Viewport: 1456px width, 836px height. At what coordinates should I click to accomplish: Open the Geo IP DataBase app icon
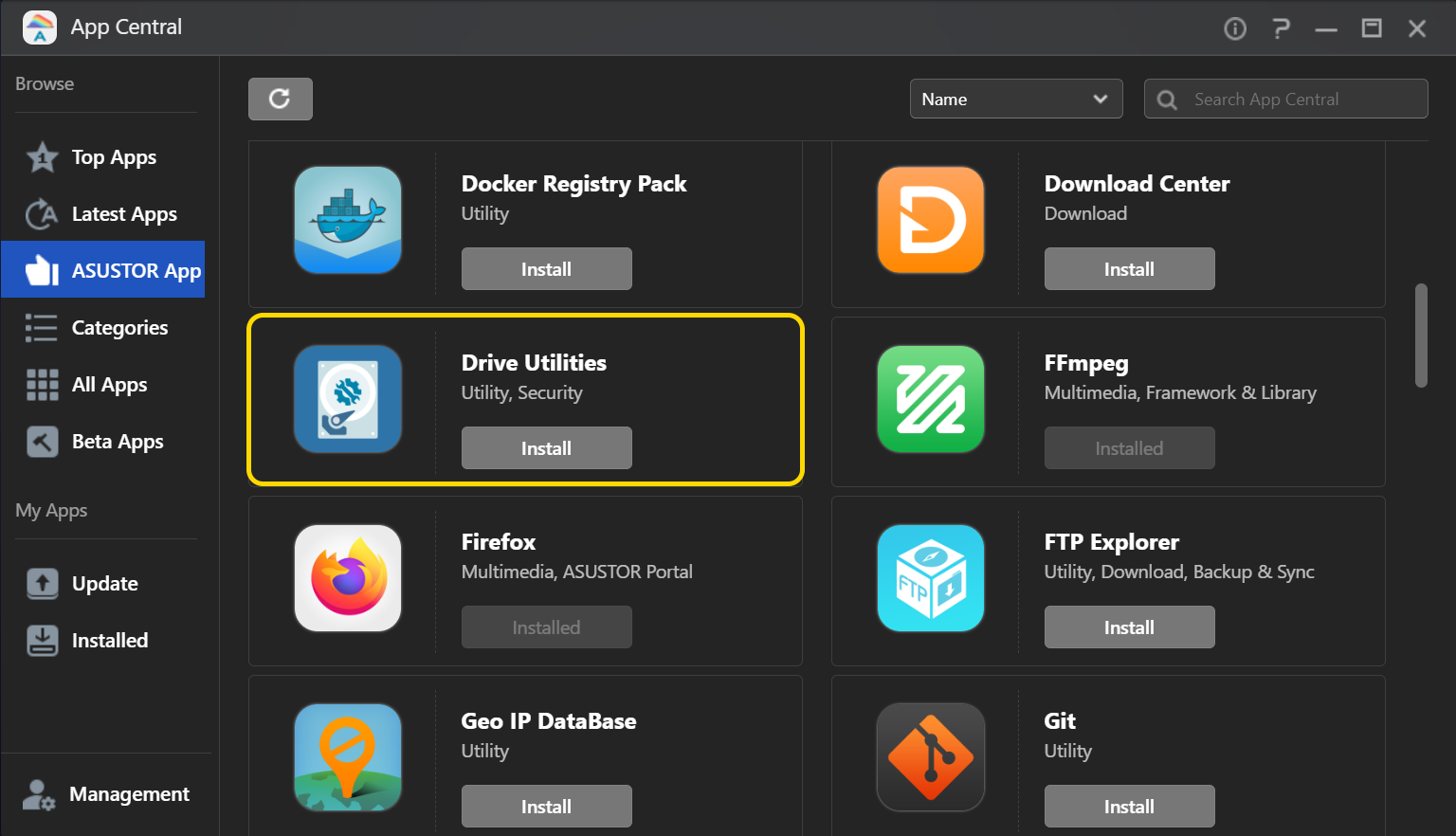point(348,757)
